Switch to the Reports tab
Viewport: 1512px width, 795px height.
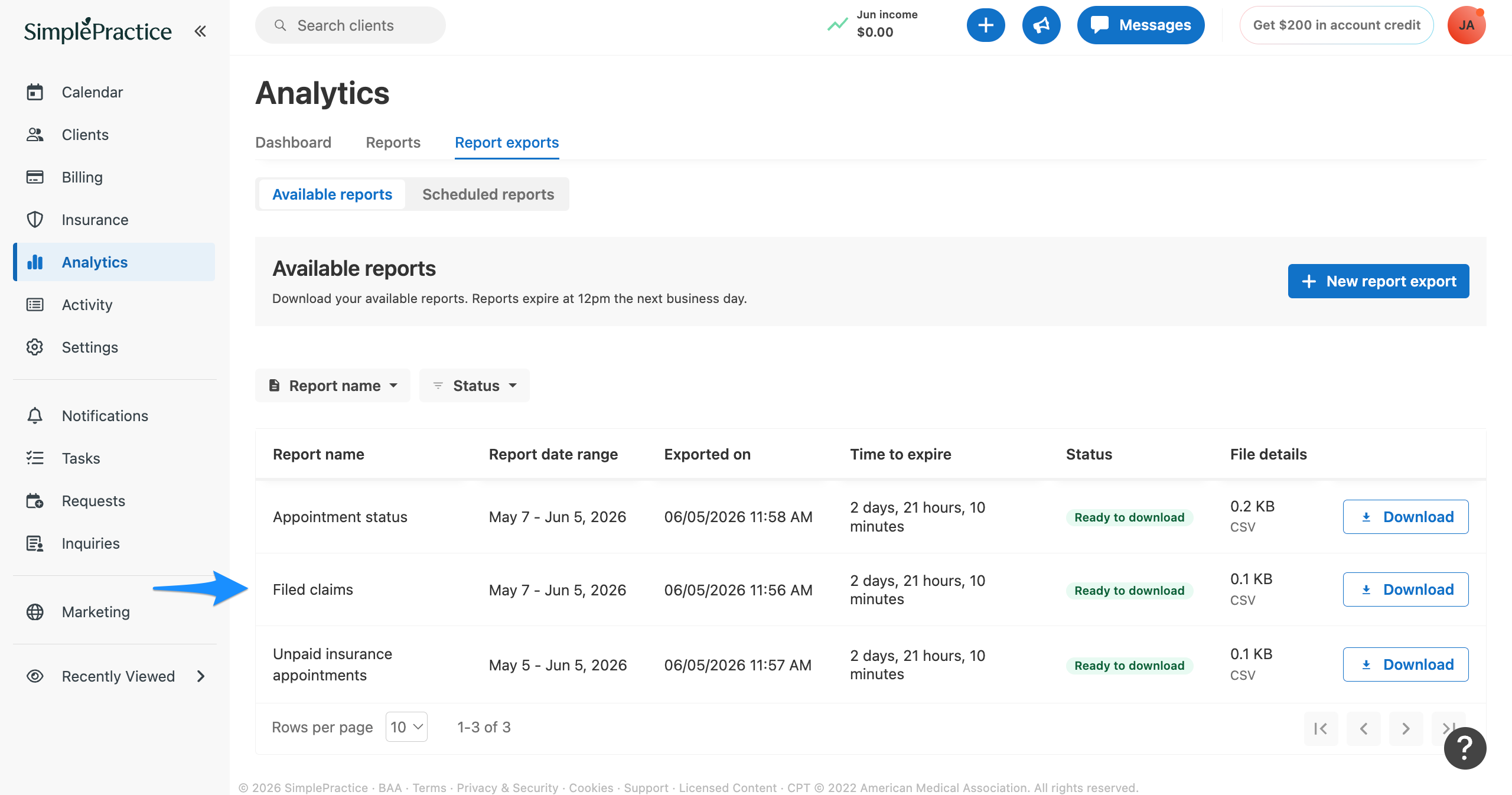393,142
